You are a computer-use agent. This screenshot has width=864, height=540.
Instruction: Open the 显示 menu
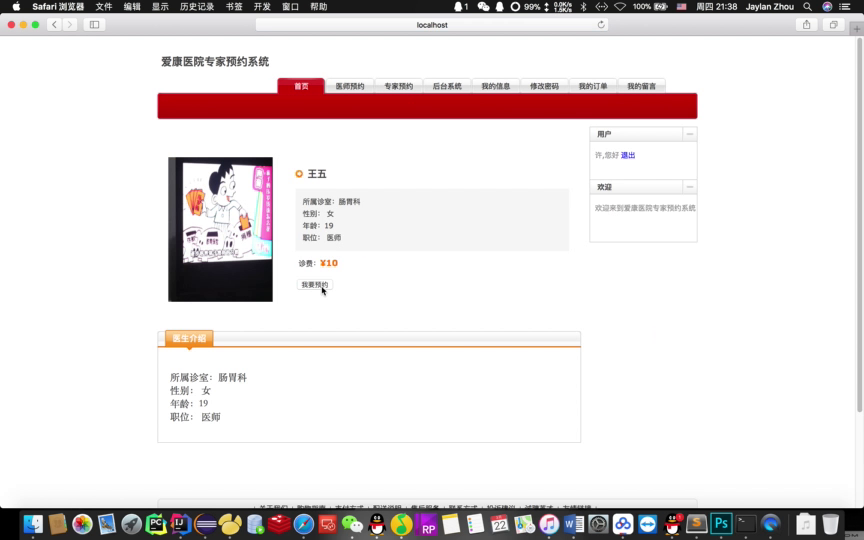(160, 7)
